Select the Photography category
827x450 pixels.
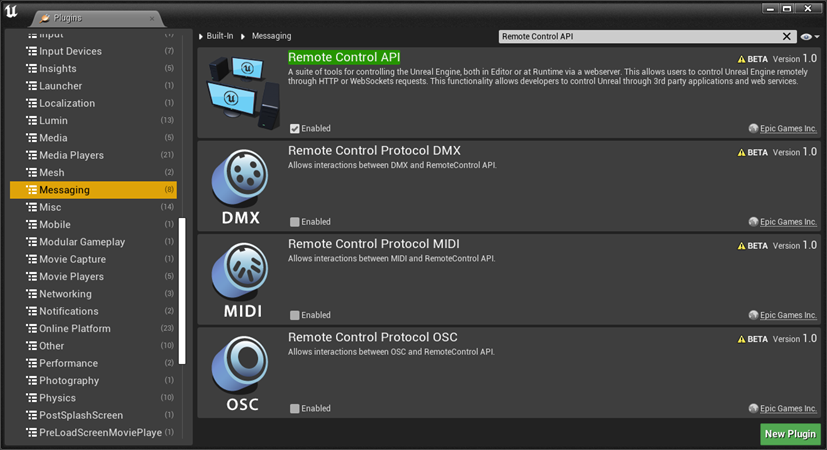tap(93, 380)
